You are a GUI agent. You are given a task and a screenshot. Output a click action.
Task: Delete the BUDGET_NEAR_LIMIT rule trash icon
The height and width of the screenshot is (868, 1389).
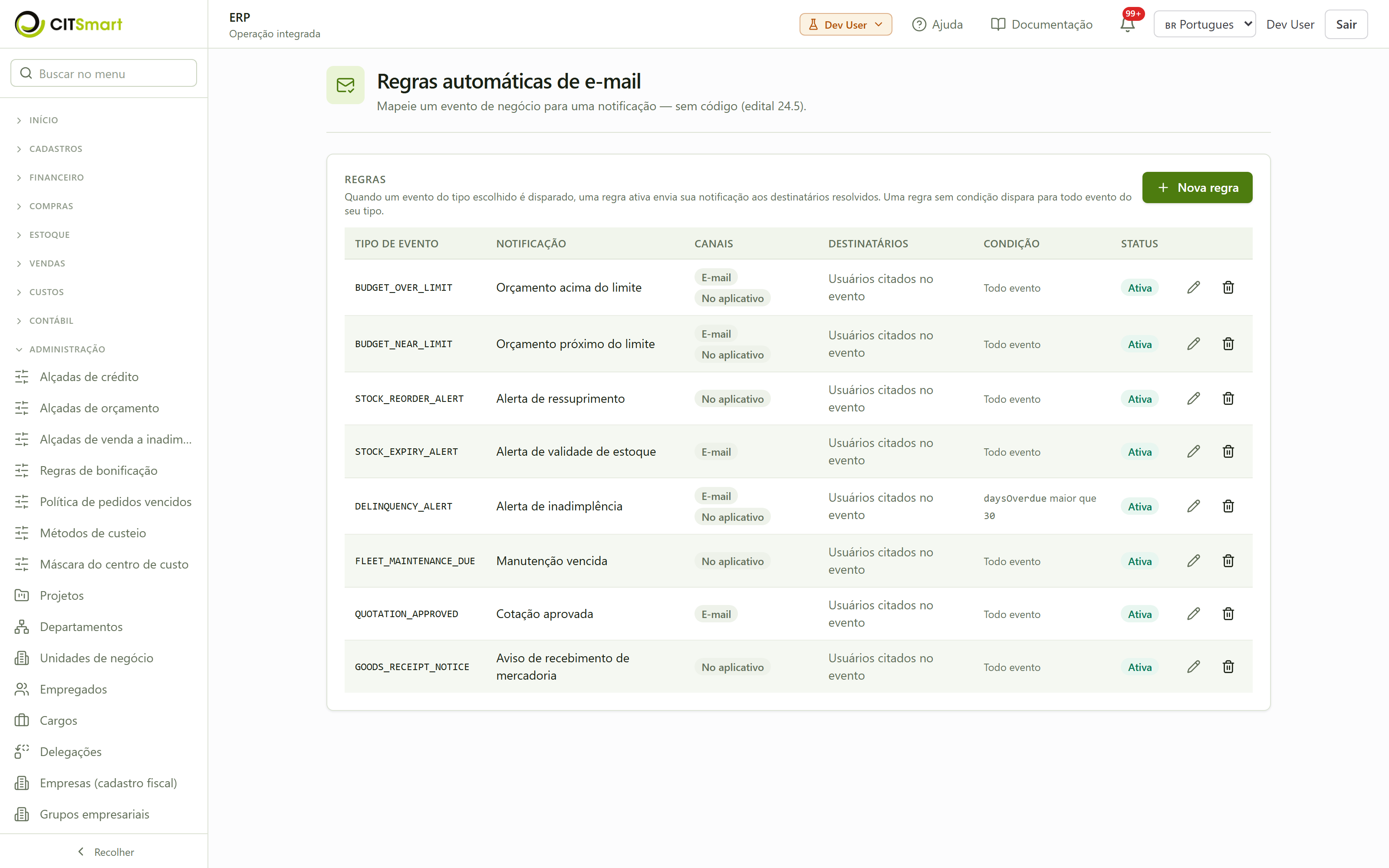click(x=1228, y=344)
